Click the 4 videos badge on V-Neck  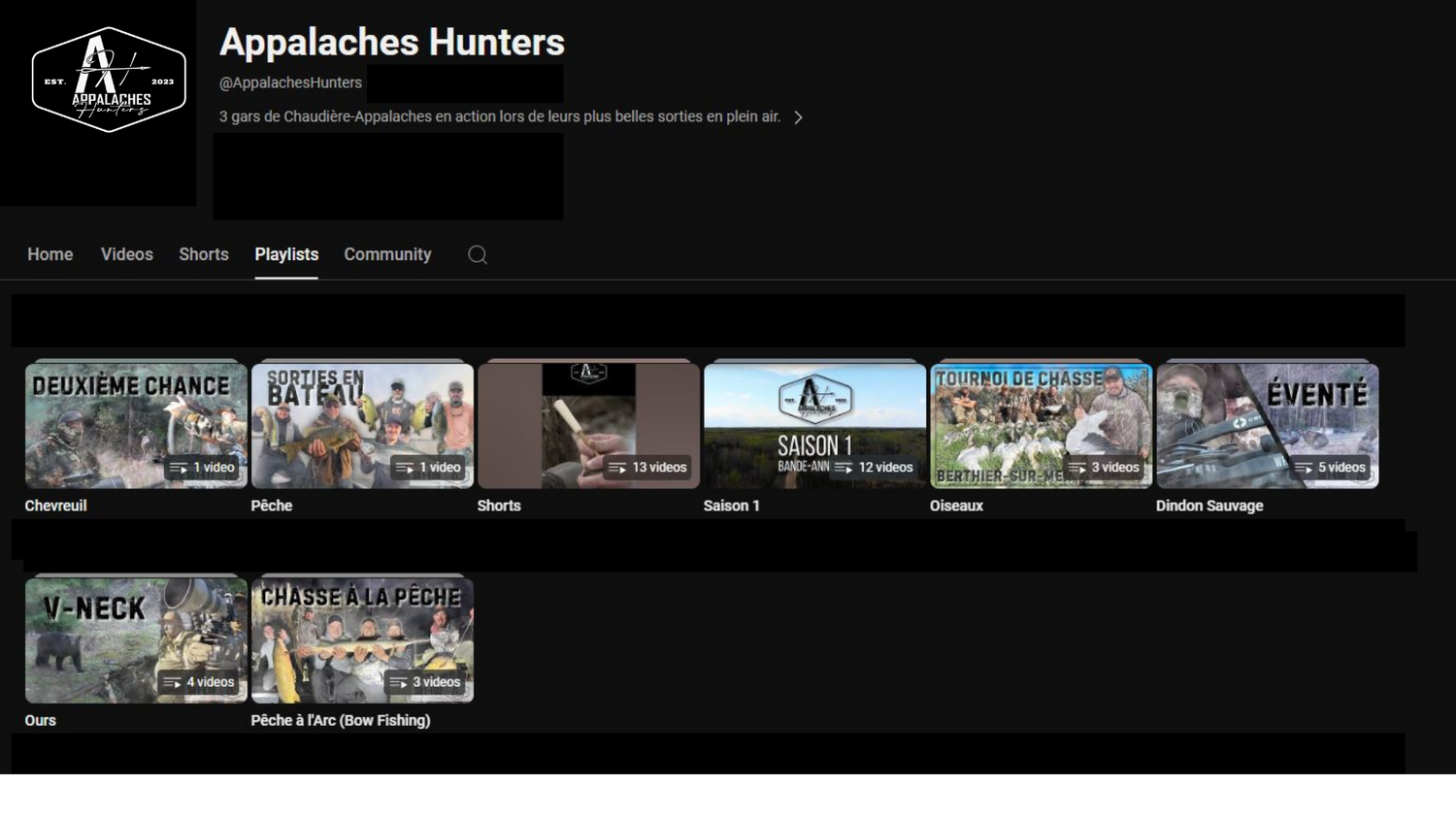coord(199,682)
